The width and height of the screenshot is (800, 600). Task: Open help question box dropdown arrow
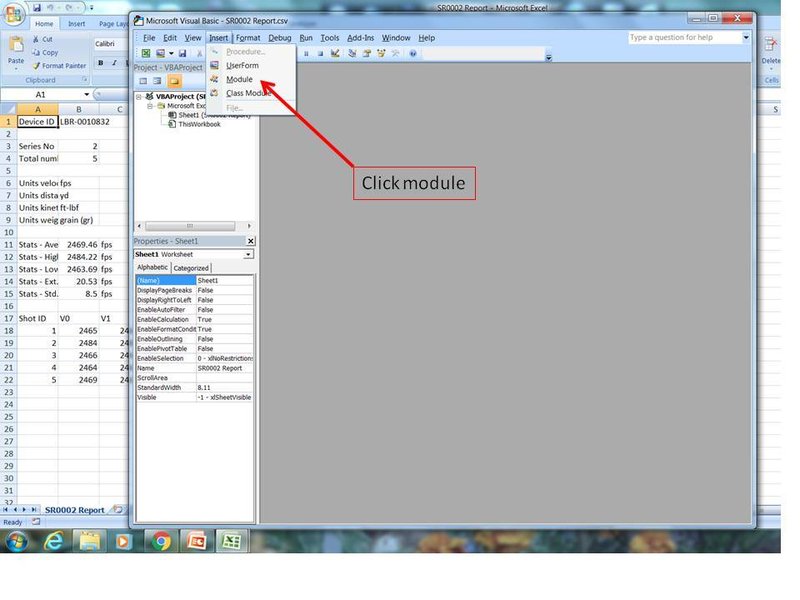[746, 37]
